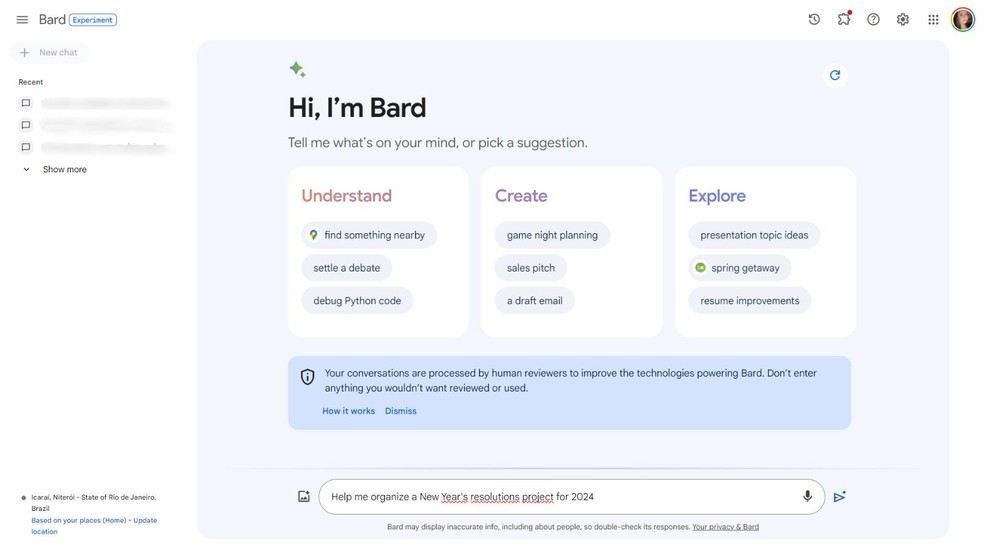984x554 pixels.
Task: Open the 'How it works' link
Action: point(348,411)
